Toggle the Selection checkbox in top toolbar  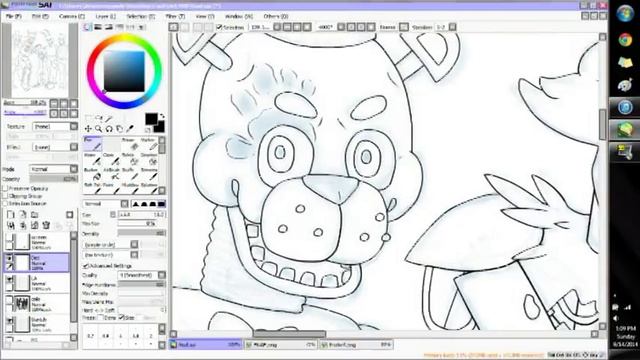click(x=219, y=27)
